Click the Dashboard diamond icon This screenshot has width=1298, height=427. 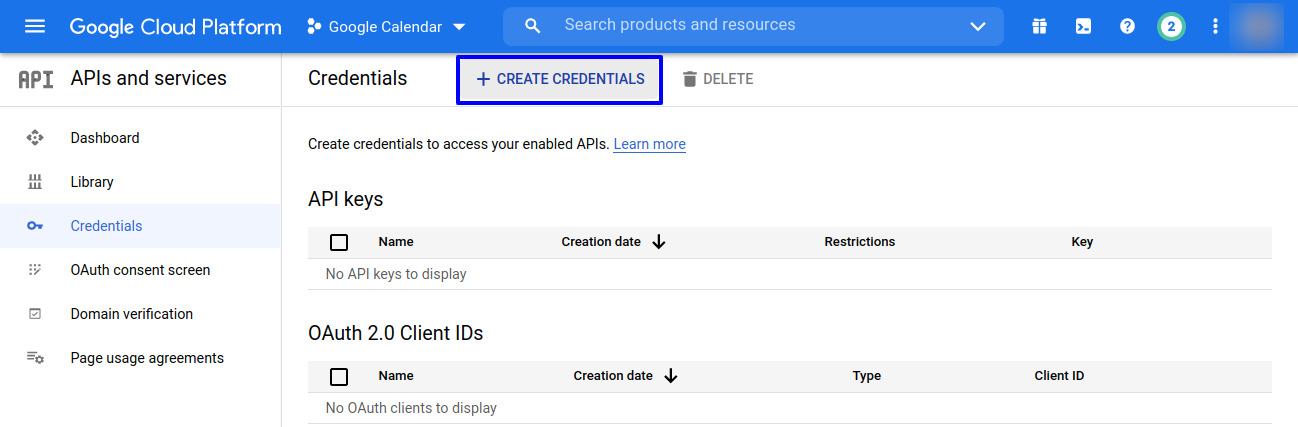tap(35, 138)
